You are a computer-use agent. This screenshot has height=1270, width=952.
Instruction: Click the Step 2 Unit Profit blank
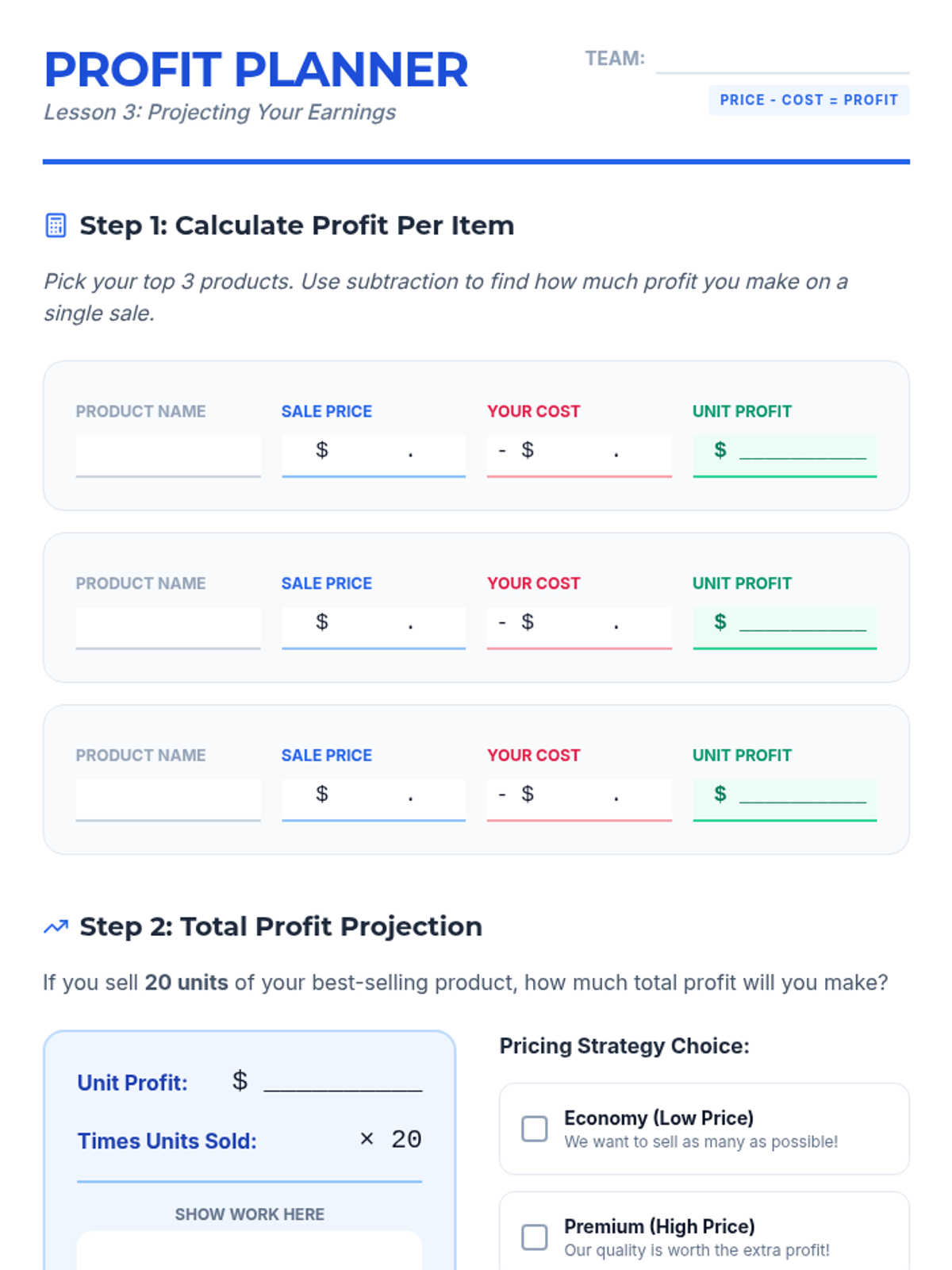point(343,1083)
